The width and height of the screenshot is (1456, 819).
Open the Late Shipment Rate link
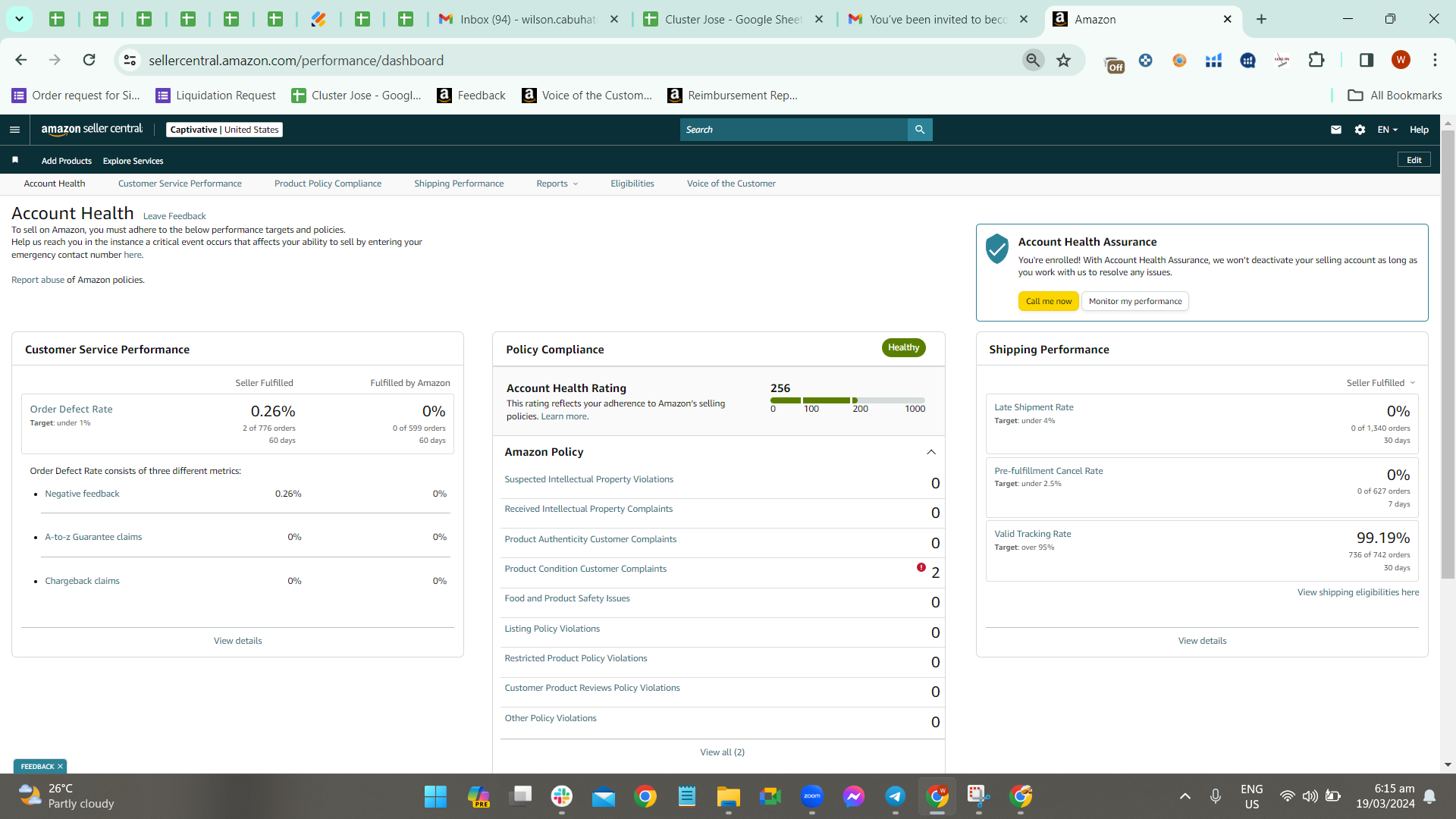click(x=1034, y=407)
